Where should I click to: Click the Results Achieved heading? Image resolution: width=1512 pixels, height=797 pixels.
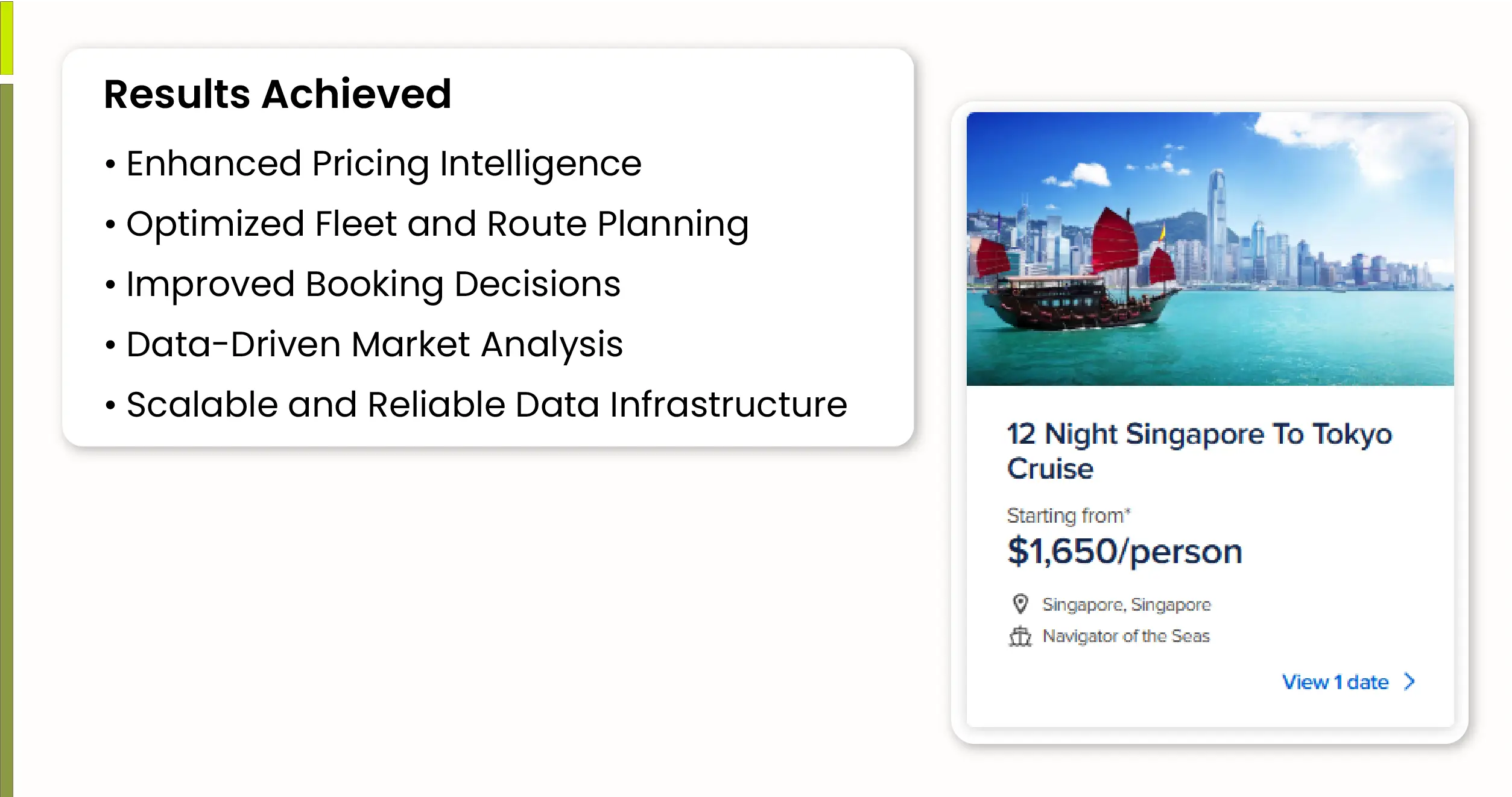coord(277,95)
